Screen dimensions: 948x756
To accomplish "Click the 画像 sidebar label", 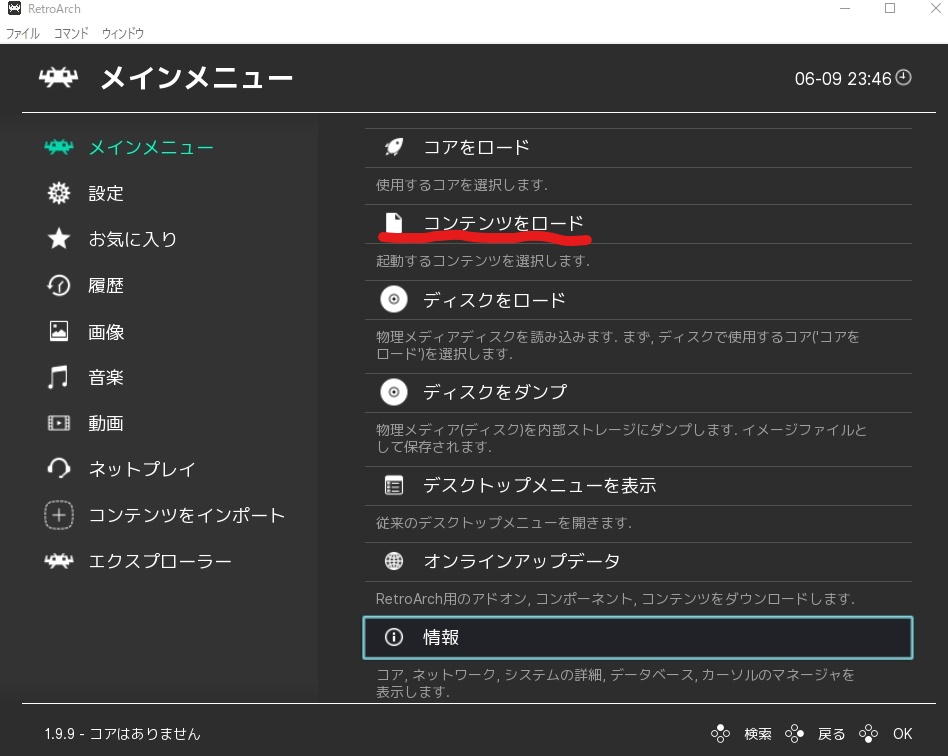I will point(106,332).
